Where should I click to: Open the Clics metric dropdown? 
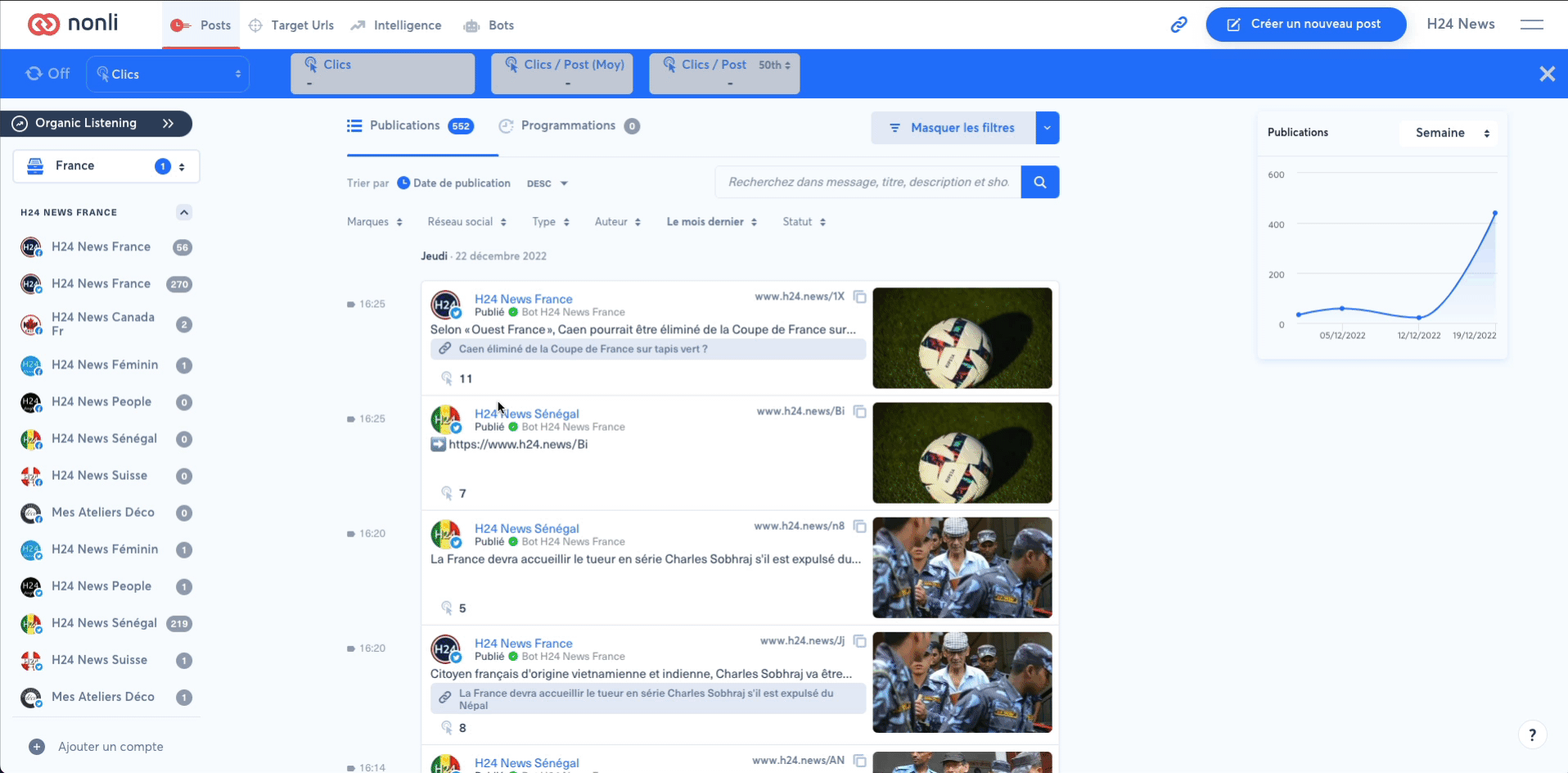point(168,74)
